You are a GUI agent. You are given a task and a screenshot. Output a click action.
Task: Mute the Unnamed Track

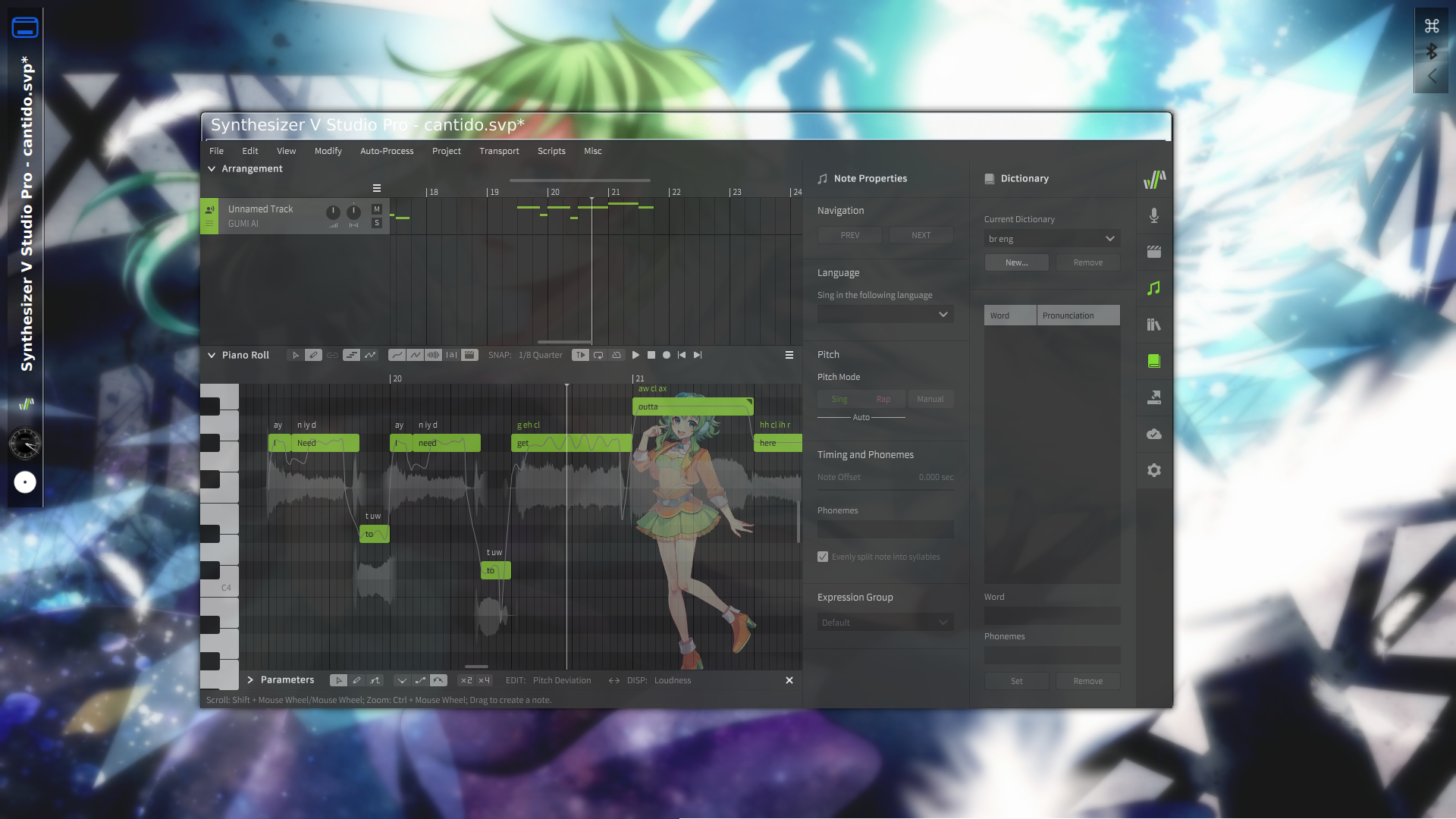pos(377,209)
